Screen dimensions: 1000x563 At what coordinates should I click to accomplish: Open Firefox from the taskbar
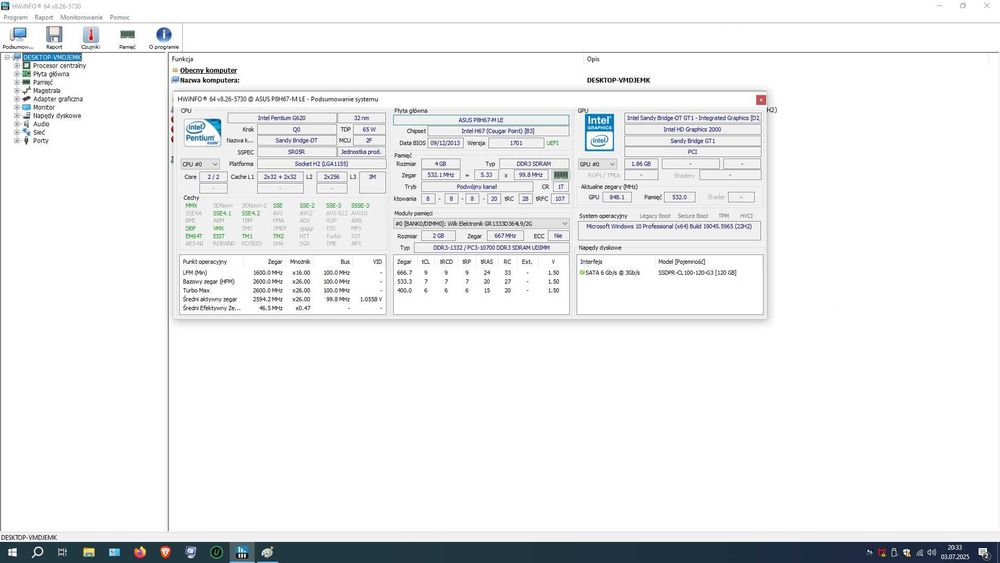click(x=140, y=552)
